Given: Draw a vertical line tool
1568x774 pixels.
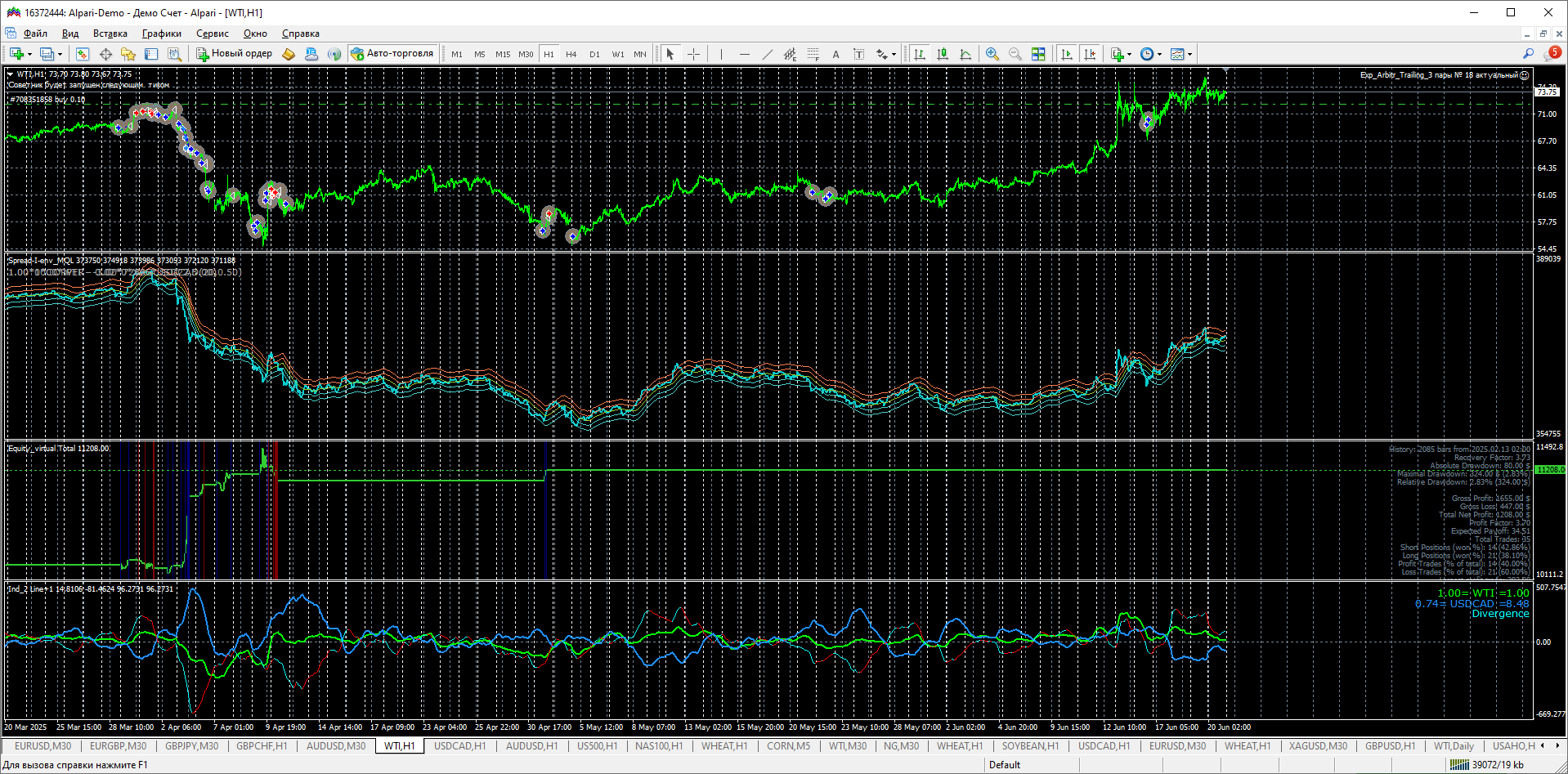Looking at the screenshot, I should click(x=721, y=54).
